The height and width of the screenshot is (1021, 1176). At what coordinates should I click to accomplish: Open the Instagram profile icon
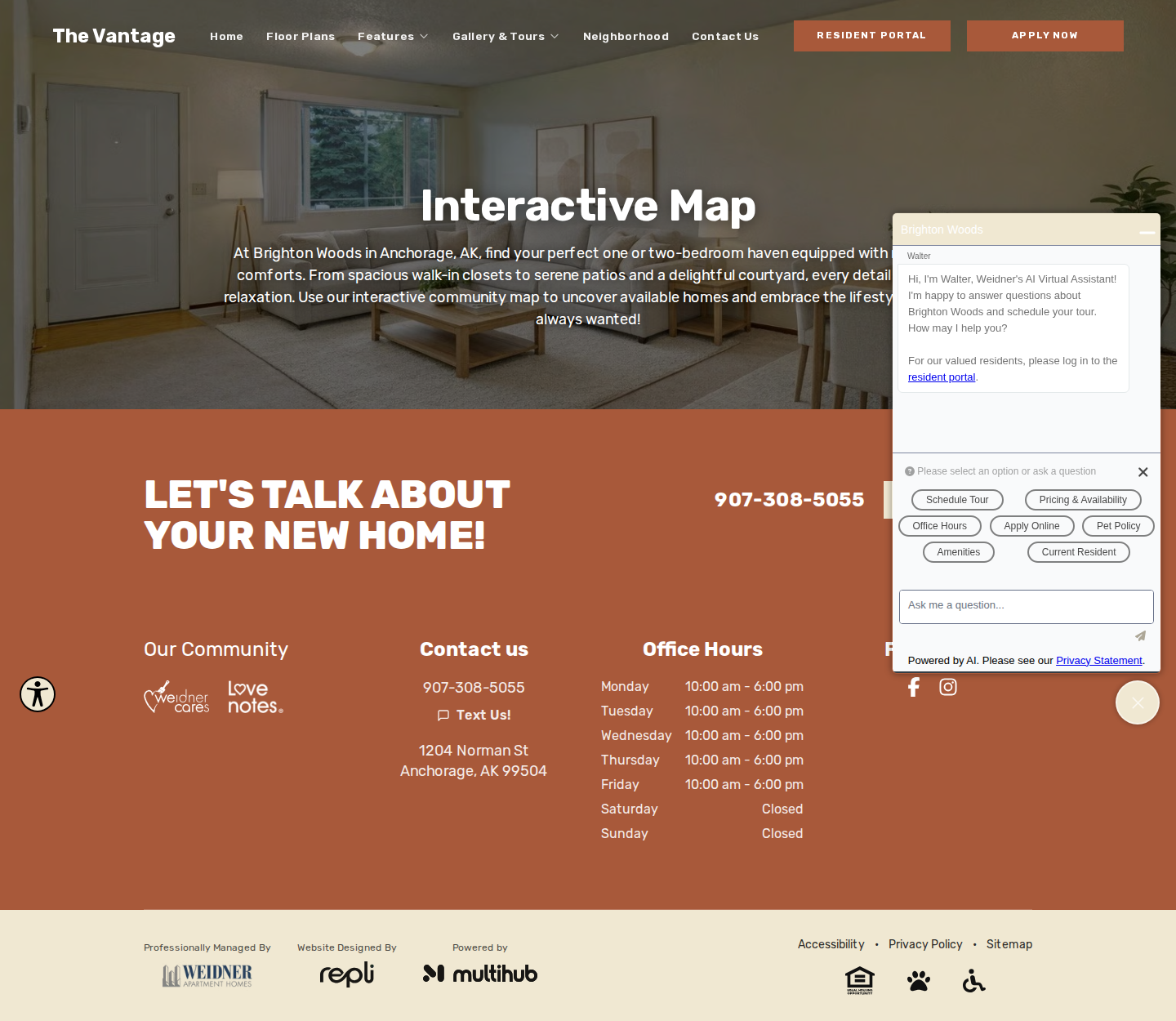pyautogui.click(x=948, y=687)
